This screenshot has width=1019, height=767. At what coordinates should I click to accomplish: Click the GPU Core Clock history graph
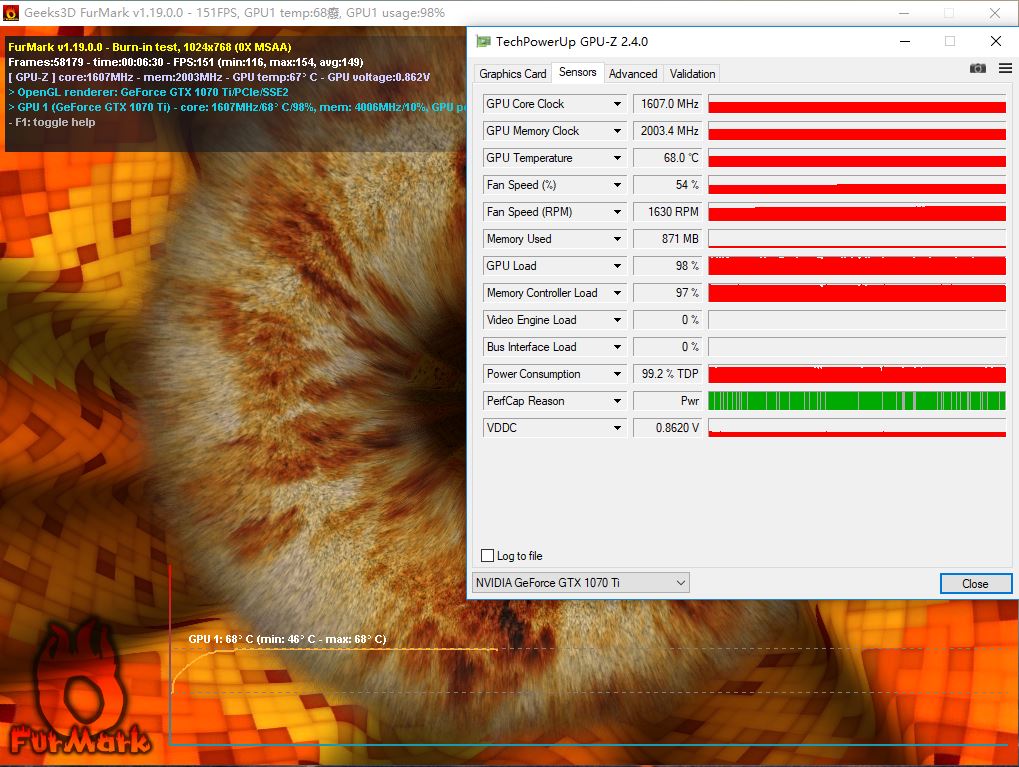click(x=857, y=104)
